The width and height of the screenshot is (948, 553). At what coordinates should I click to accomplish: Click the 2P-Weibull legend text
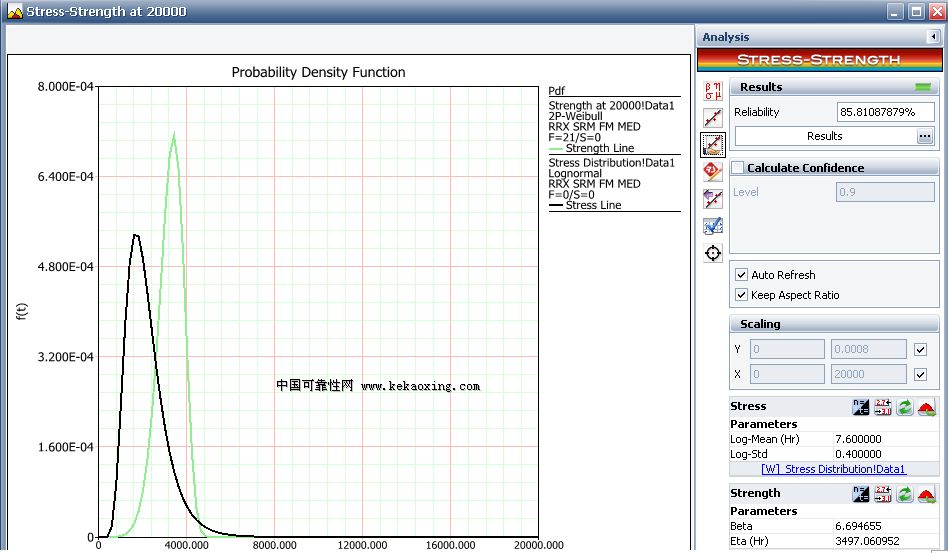tap(576, 116)
